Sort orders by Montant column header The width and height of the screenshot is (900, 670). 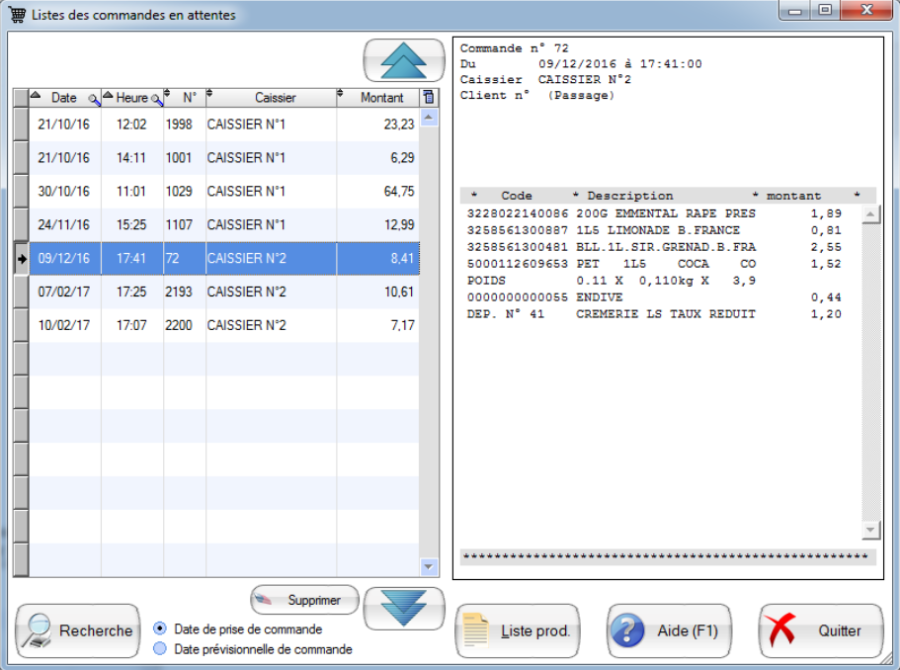click(382, 98)
